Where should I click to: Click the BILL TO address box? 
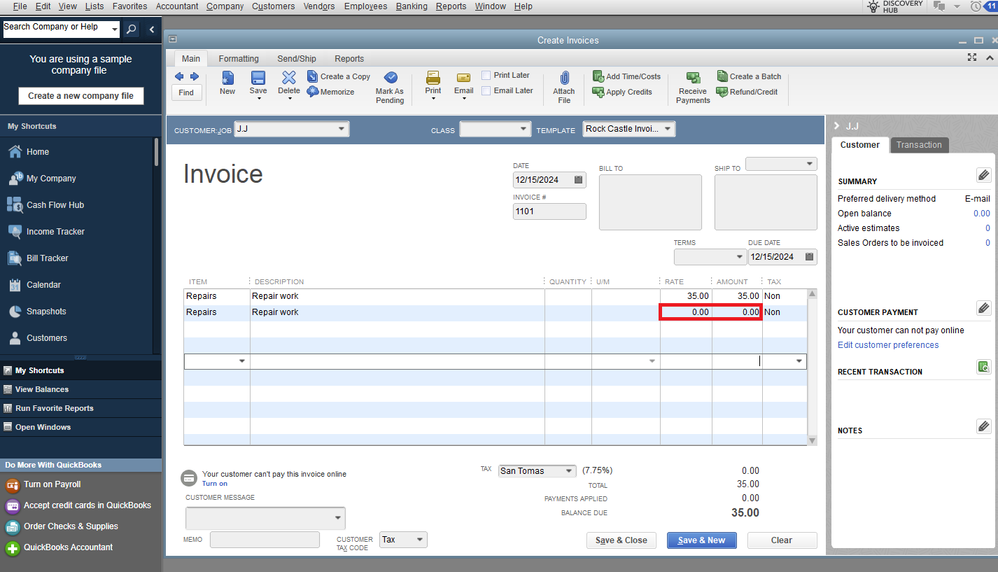pyautogui.click(x=650, y=202)
